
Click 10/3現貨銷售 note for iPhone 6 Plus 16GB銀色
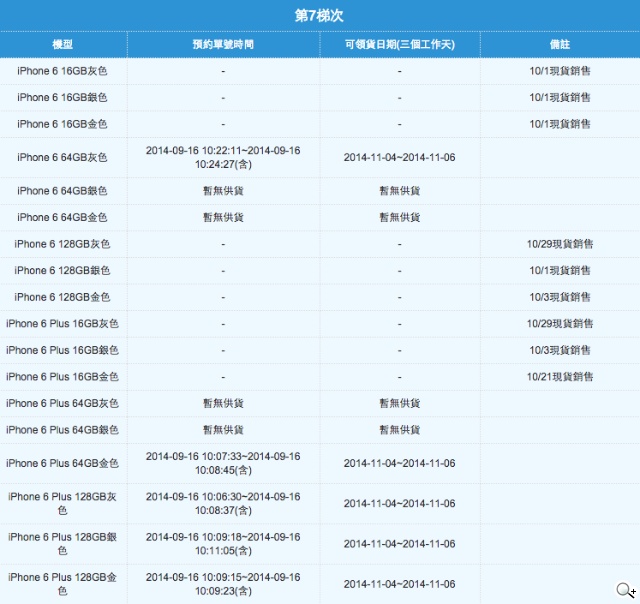click(560, 350)
